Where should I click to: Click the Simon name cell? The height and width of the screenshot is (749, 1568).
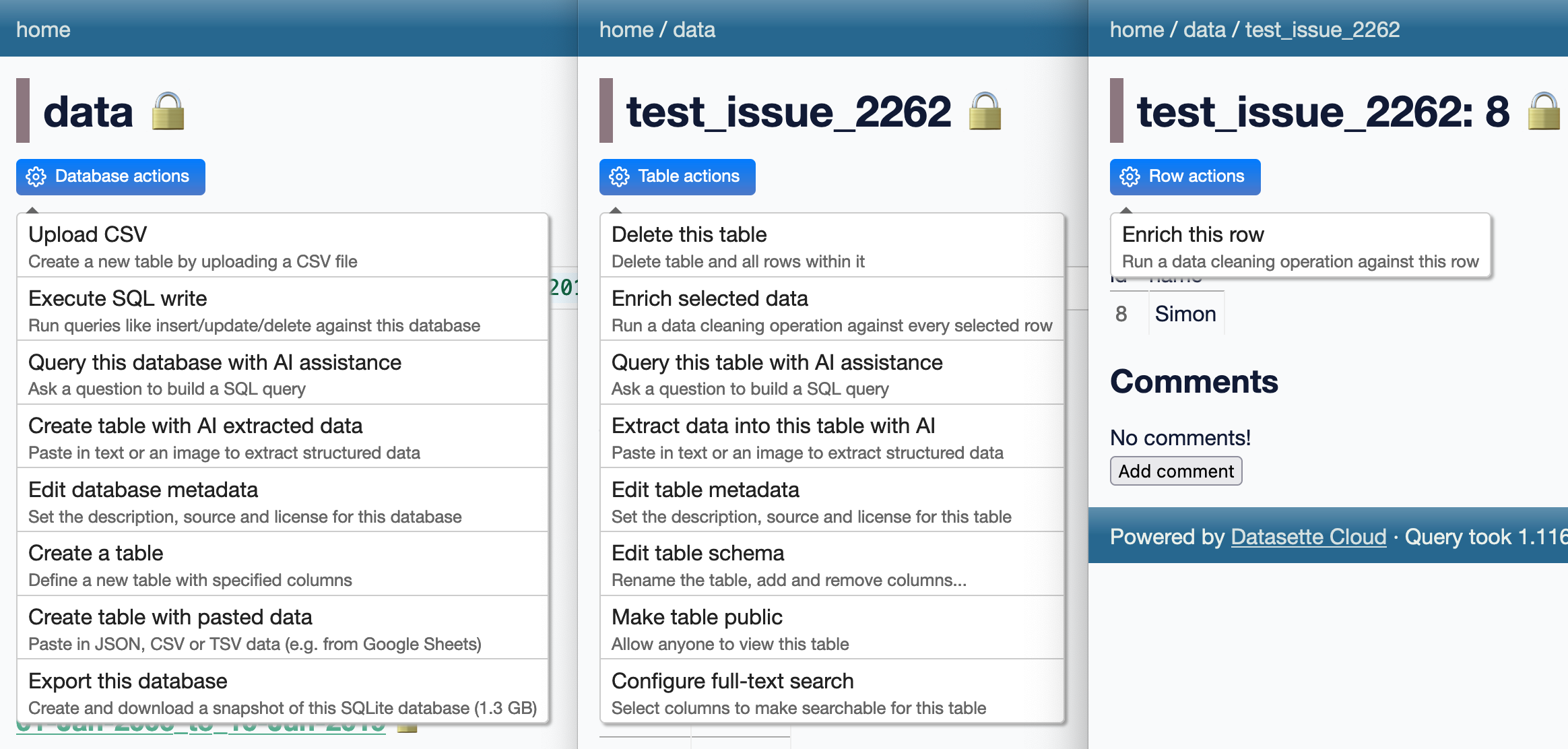pos(1186,314)
